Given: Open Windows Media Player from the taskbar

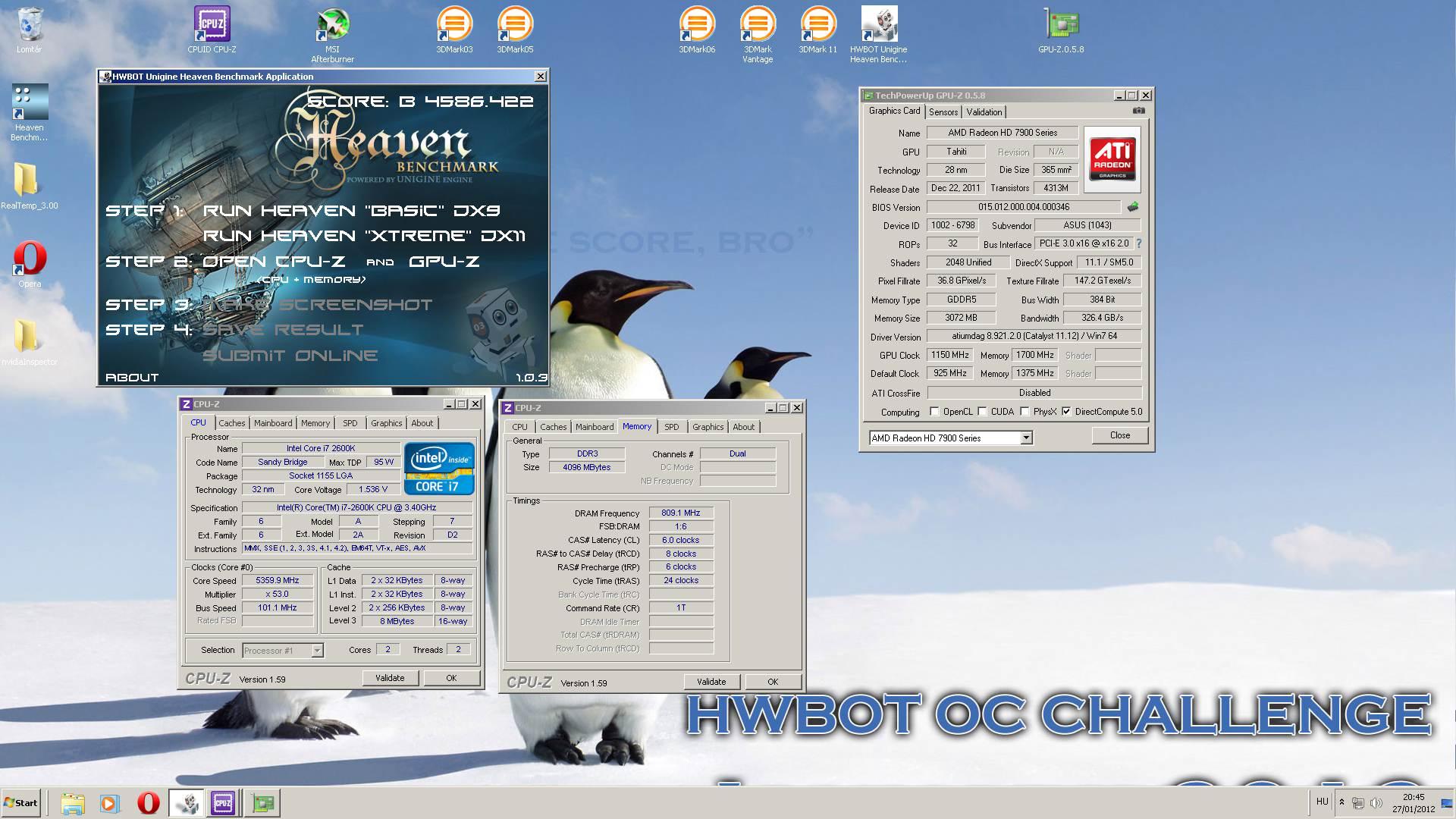Looking at the screenshot, I should pos(109,803).
